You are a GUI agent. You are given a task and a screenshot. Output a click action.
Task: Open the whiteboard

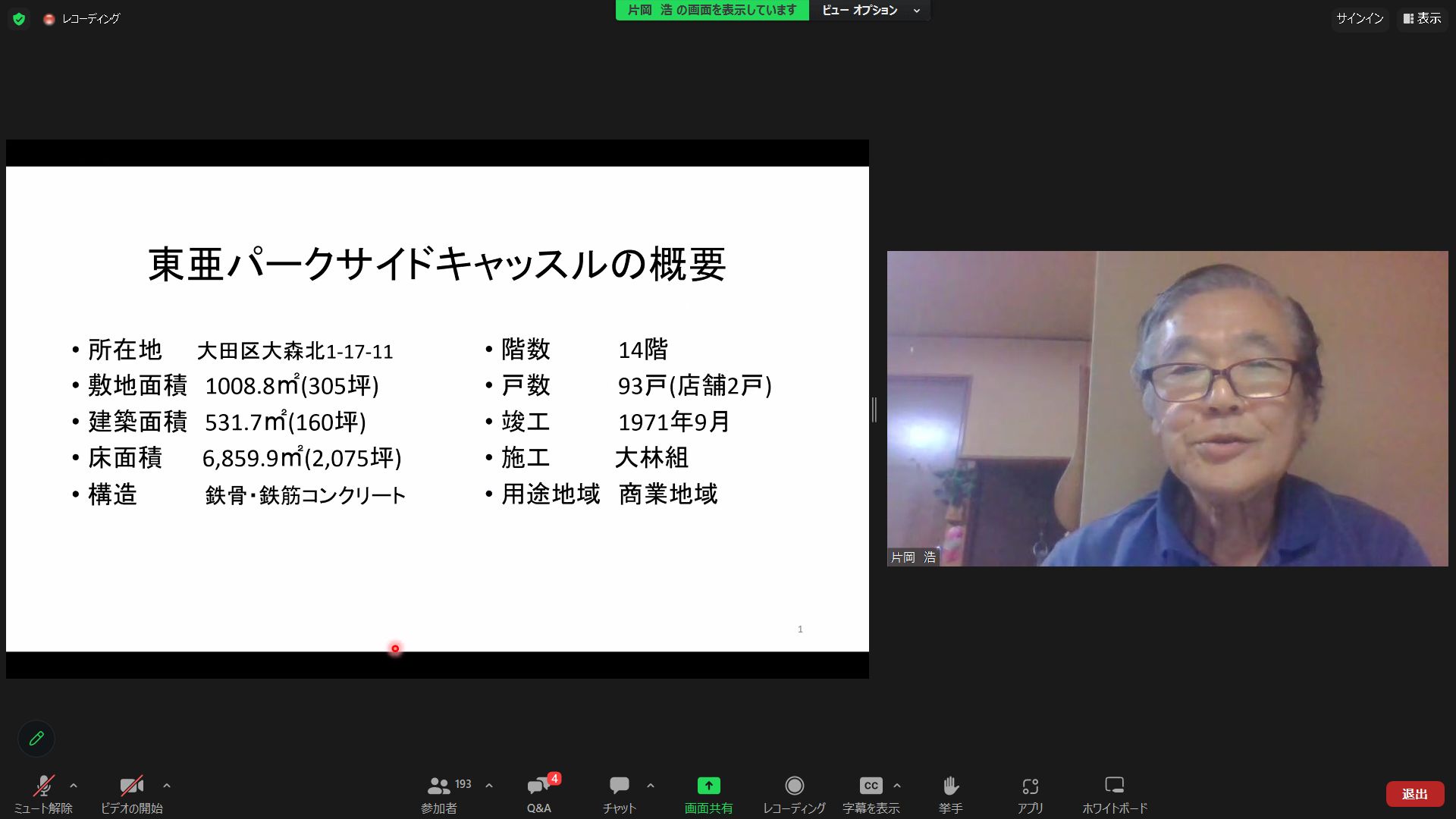coord(1115,793)
